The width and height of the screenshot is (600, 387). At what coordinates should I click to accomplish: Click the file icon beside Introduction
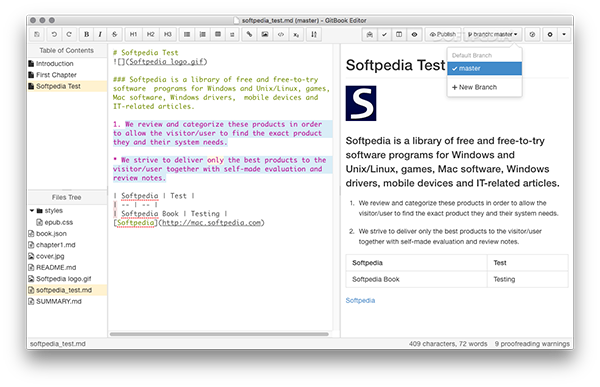(31, 64)
